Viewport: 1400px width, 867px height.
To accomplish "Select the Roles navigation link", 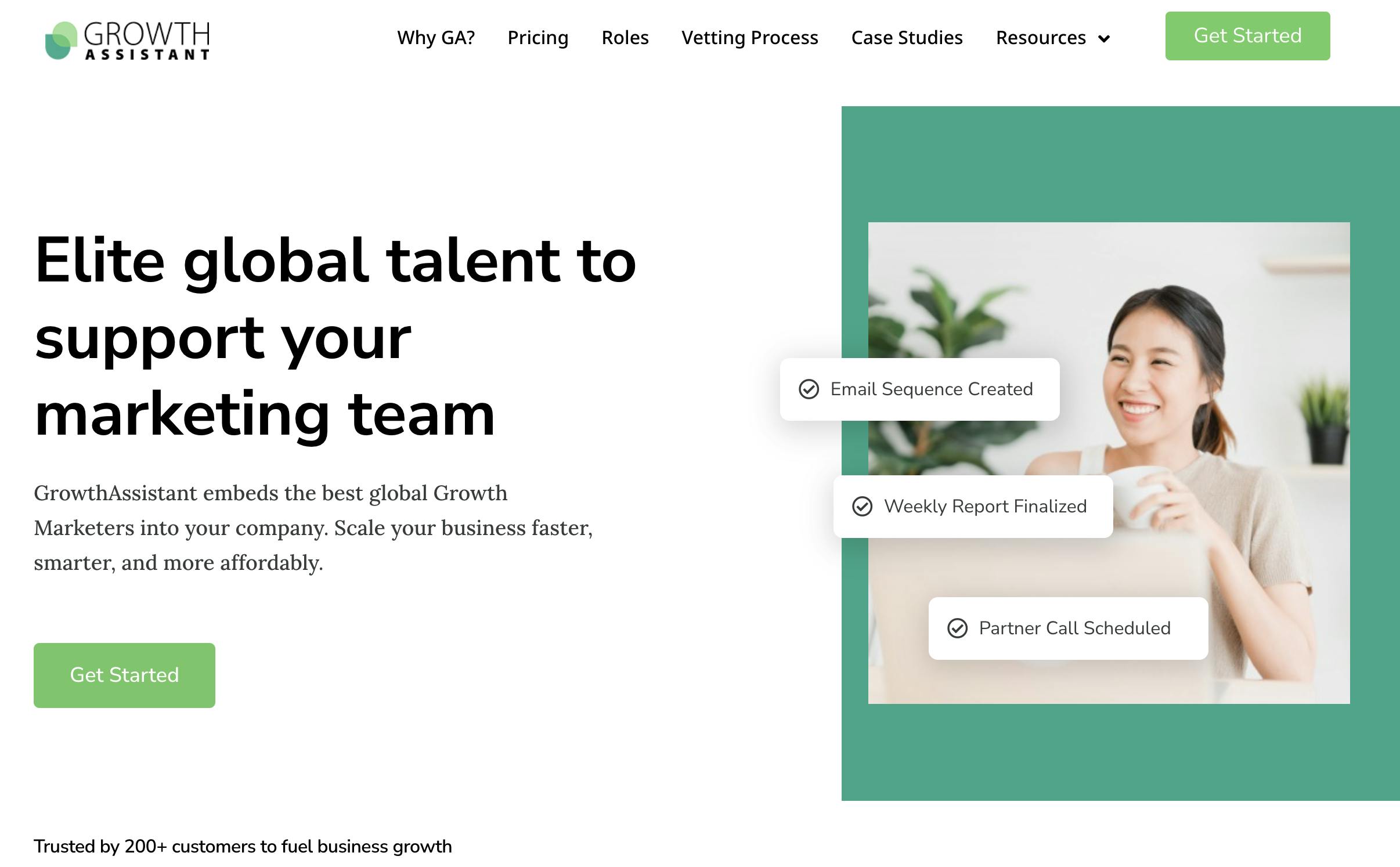I will 625,38.
